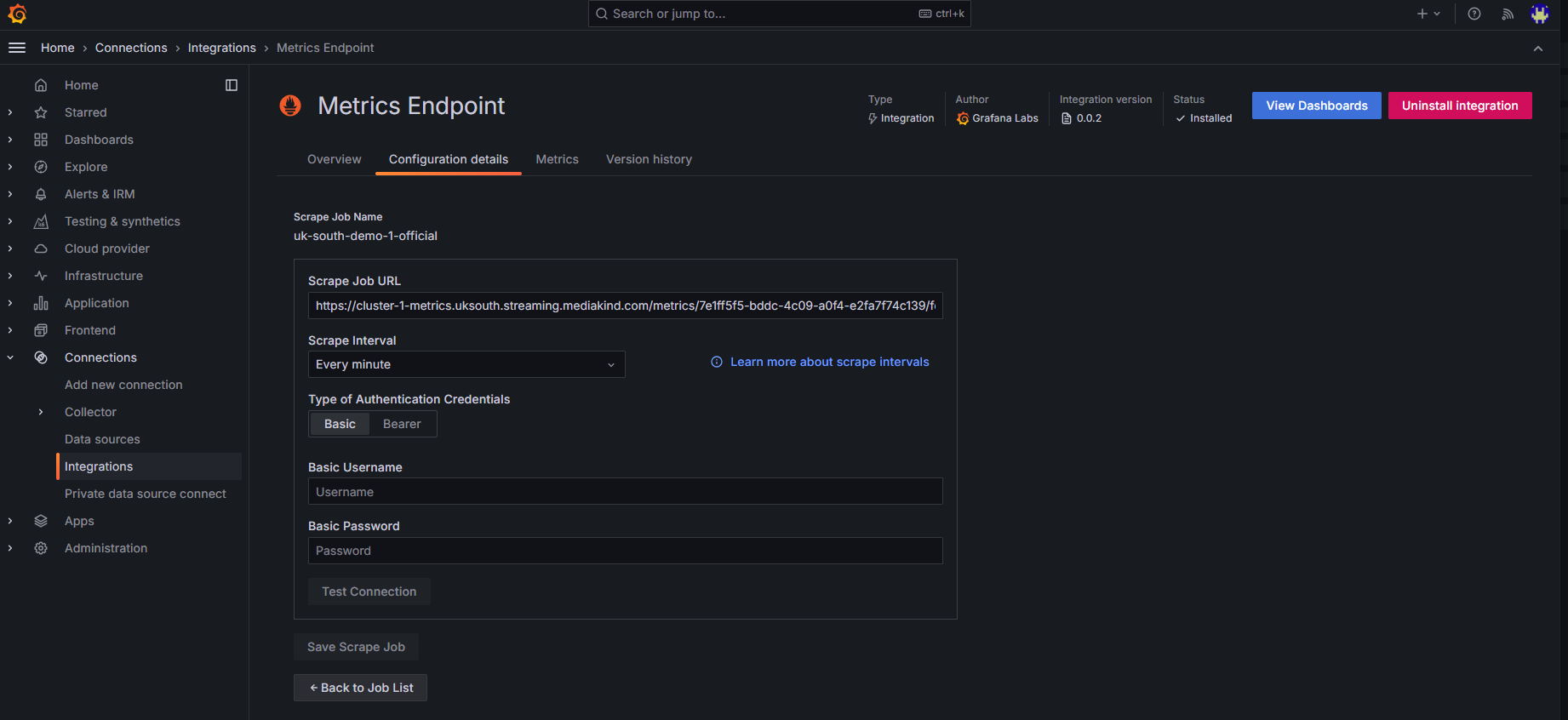Click the View Dashboards button
1568x720 pixels.
tap(1316, 106)
